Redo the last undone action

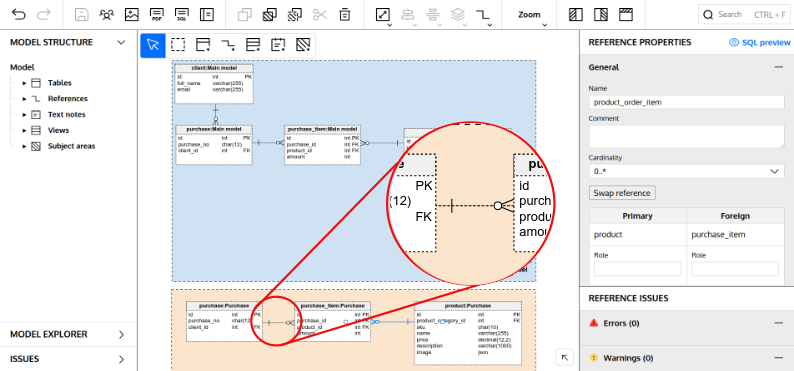coord(44,15)
